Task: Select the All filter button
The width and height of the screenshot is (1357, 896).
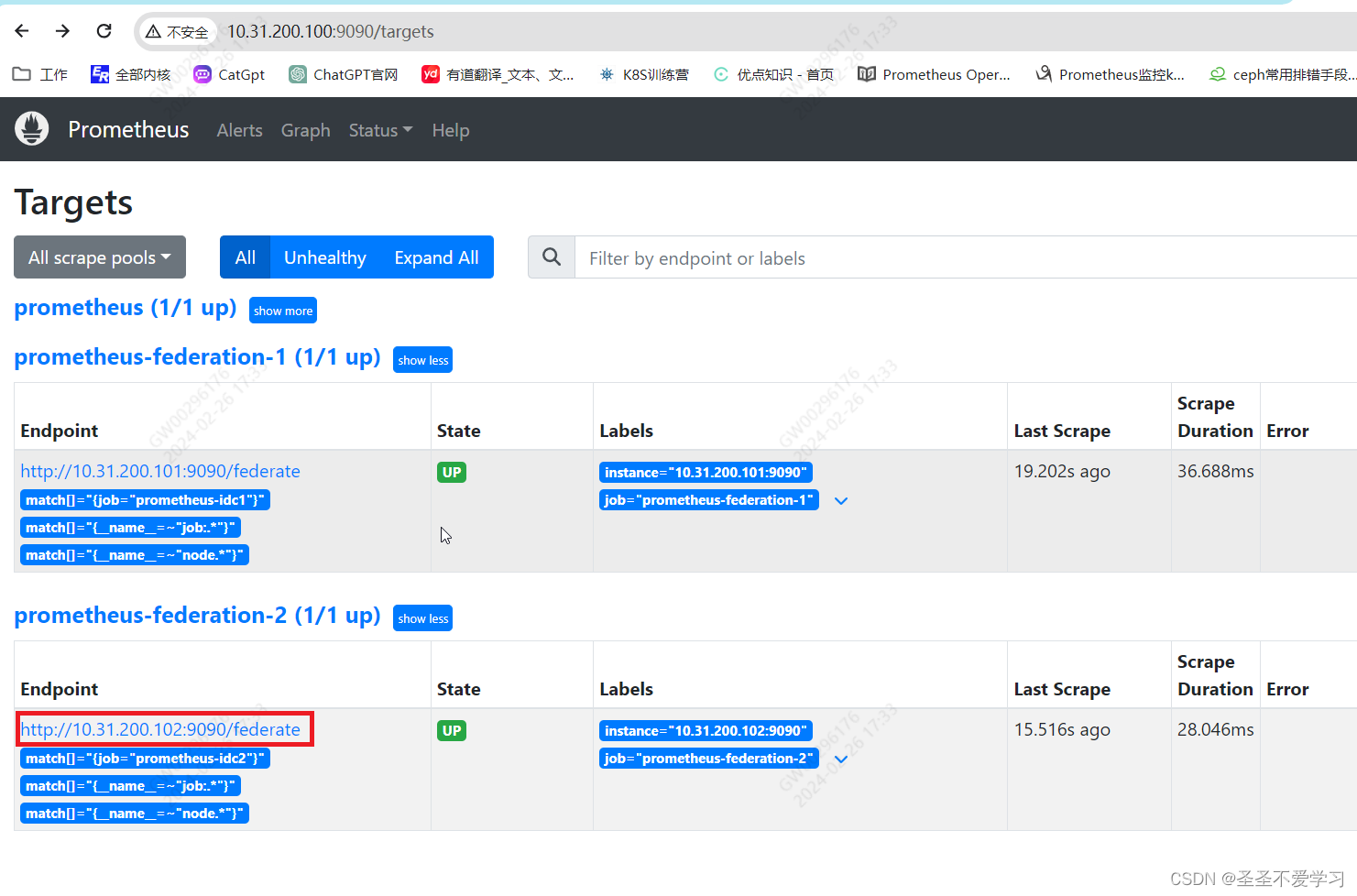Action: (245, 257)
